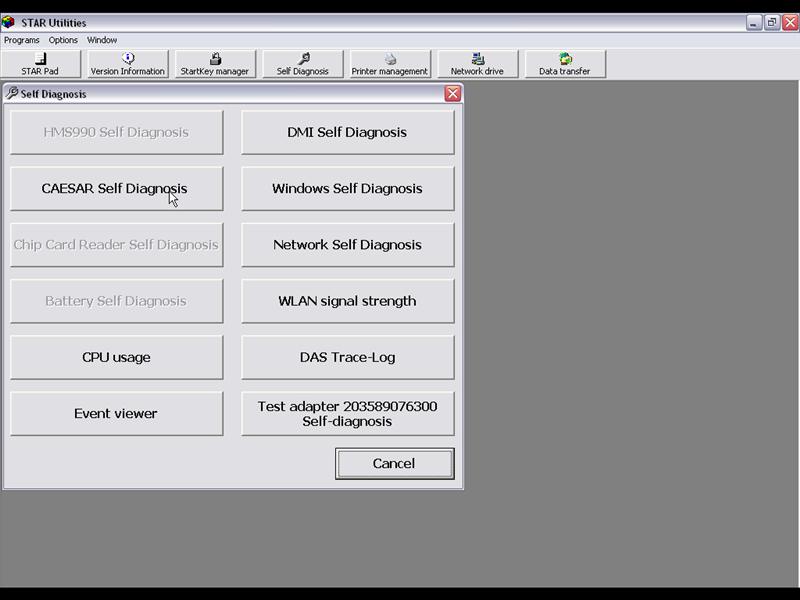This screenshot has height=600, width=800.
Task: Open StartKey manager
Action: [x=215, y=64]
